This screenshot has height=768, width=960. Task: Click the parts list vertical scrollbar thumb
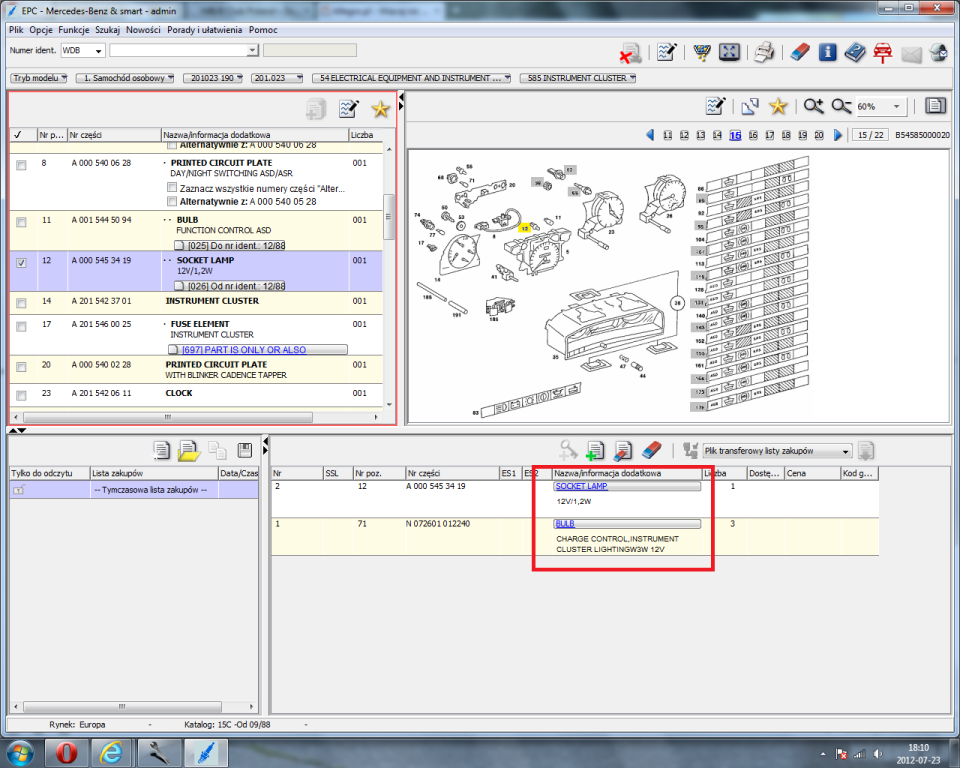pyautogui.click(x=390, y=216)
